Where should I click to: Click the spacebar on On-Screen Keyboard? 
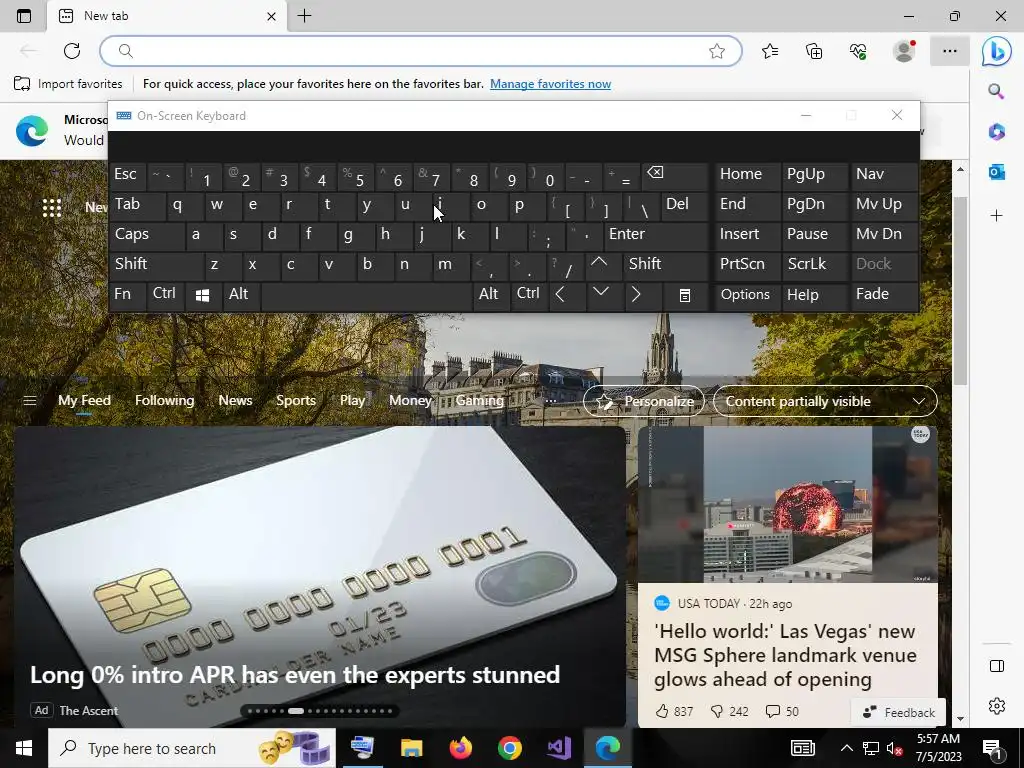pyautogui.click(x=366, y=295)
